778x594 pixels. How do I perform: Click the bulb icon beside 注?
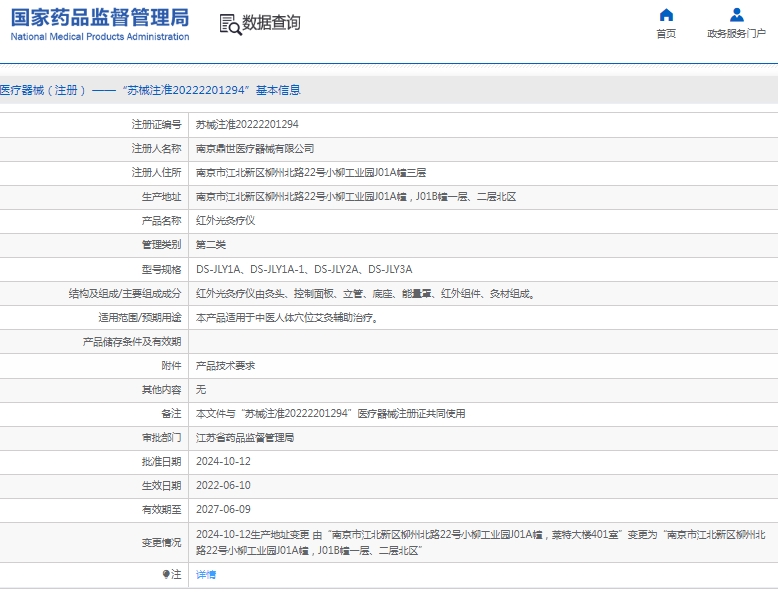click(166, 574)
